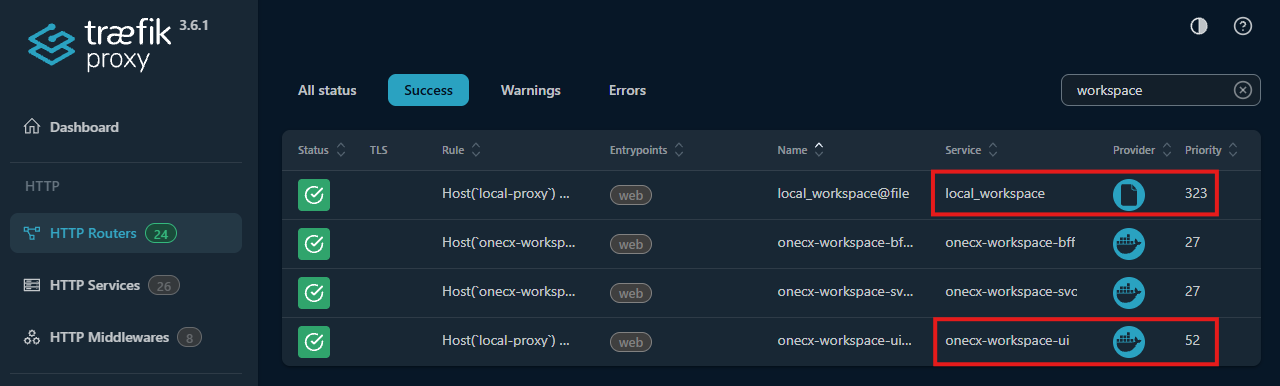The image size is (1280, 386).
Task: Click success status icon of onecx-workspace-bff row
Action: tap(314, 243)
